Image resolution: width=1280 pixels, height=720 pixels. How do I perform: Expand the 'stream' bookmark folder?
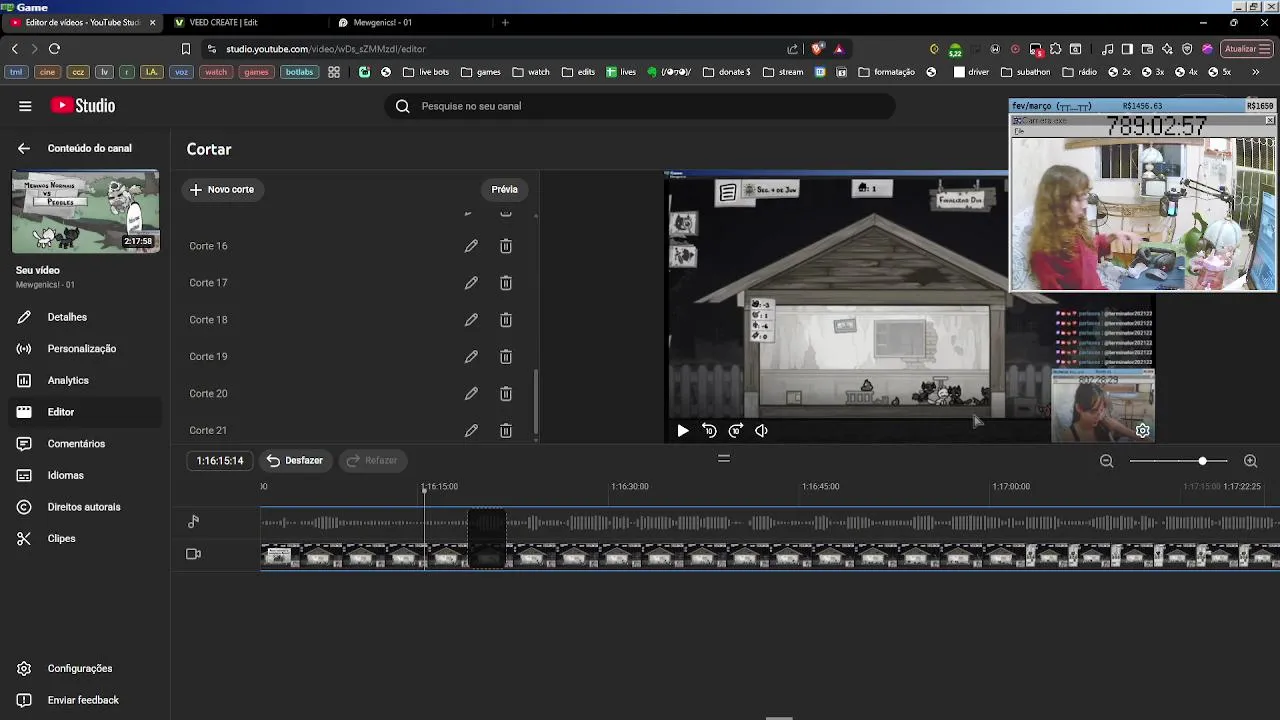coord(783,72)
